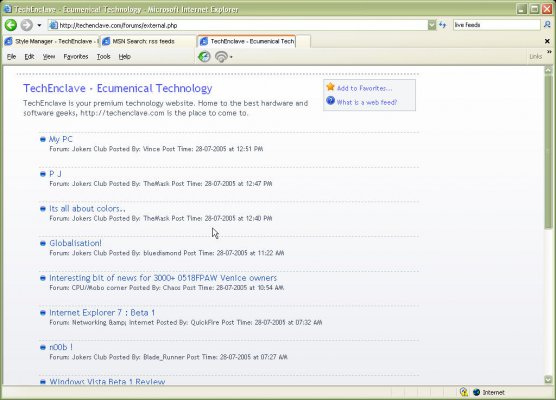Open 'Windows Vista Beta 1 Review' item
556x400 pixels.
[107, 382]
